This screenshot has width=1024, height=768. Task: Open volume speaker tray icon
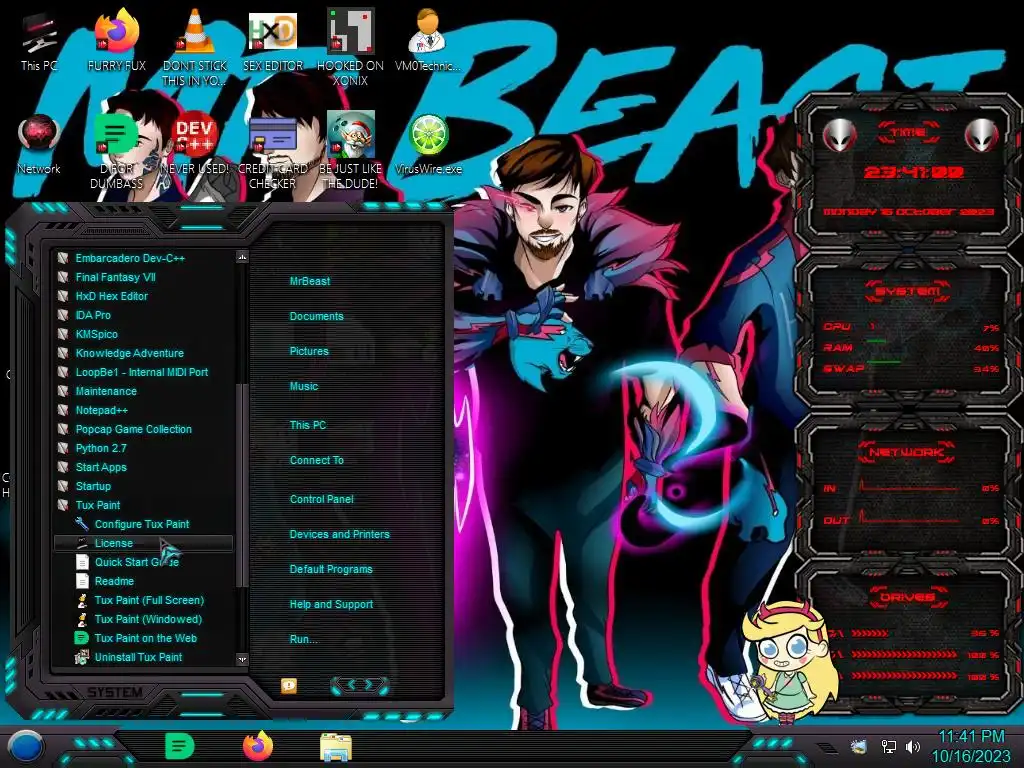[x=913, y=746]
